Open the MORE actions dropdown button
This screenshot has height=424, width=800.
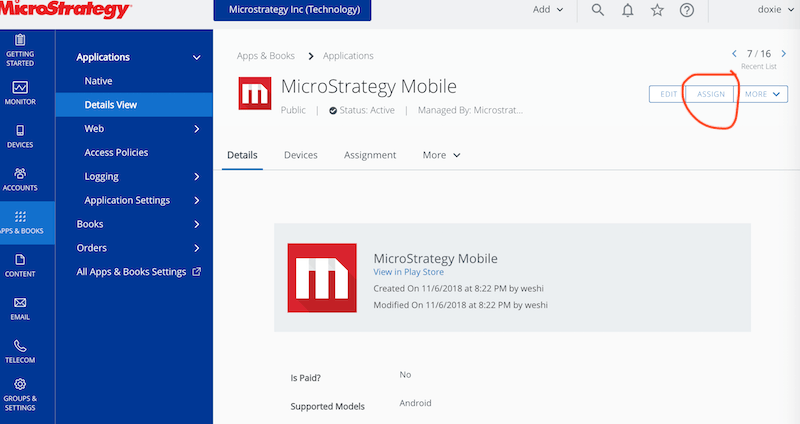point(762,94)
